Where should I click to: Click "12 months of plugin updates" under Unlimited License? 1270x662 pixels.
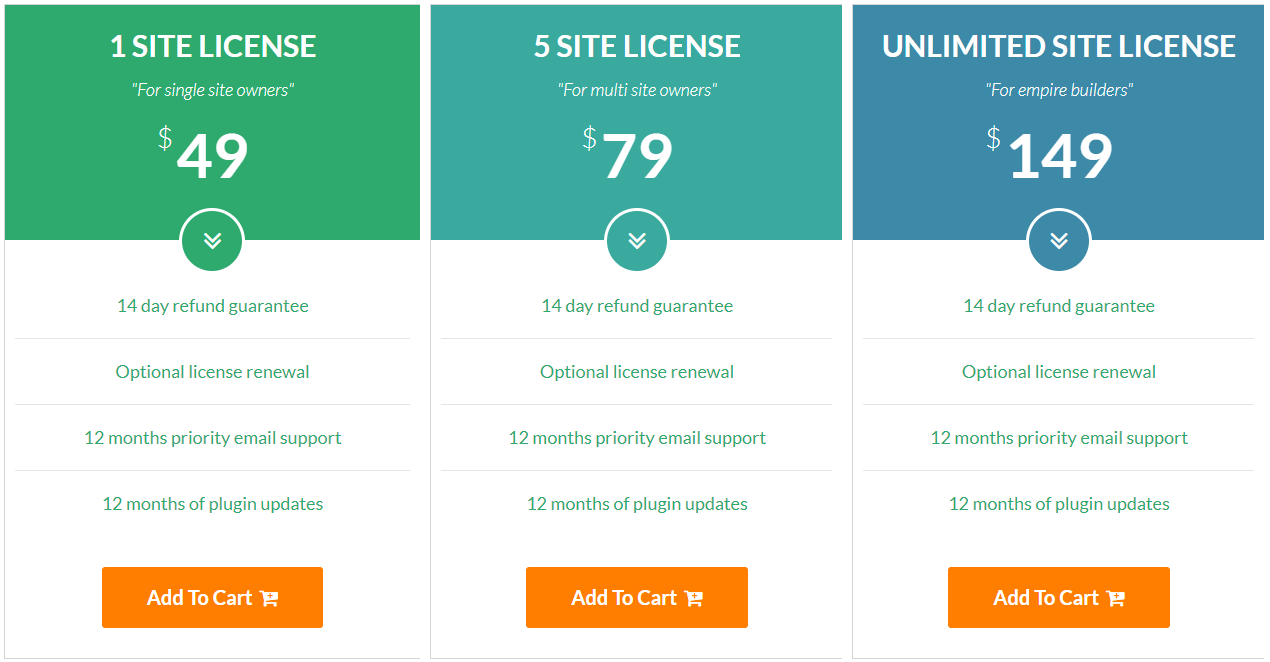1059,504
